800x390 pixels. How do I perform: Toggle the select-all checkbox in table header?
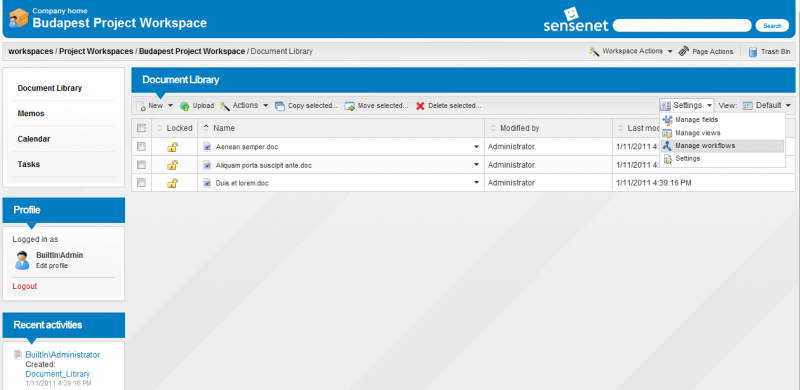coord(141,128)
